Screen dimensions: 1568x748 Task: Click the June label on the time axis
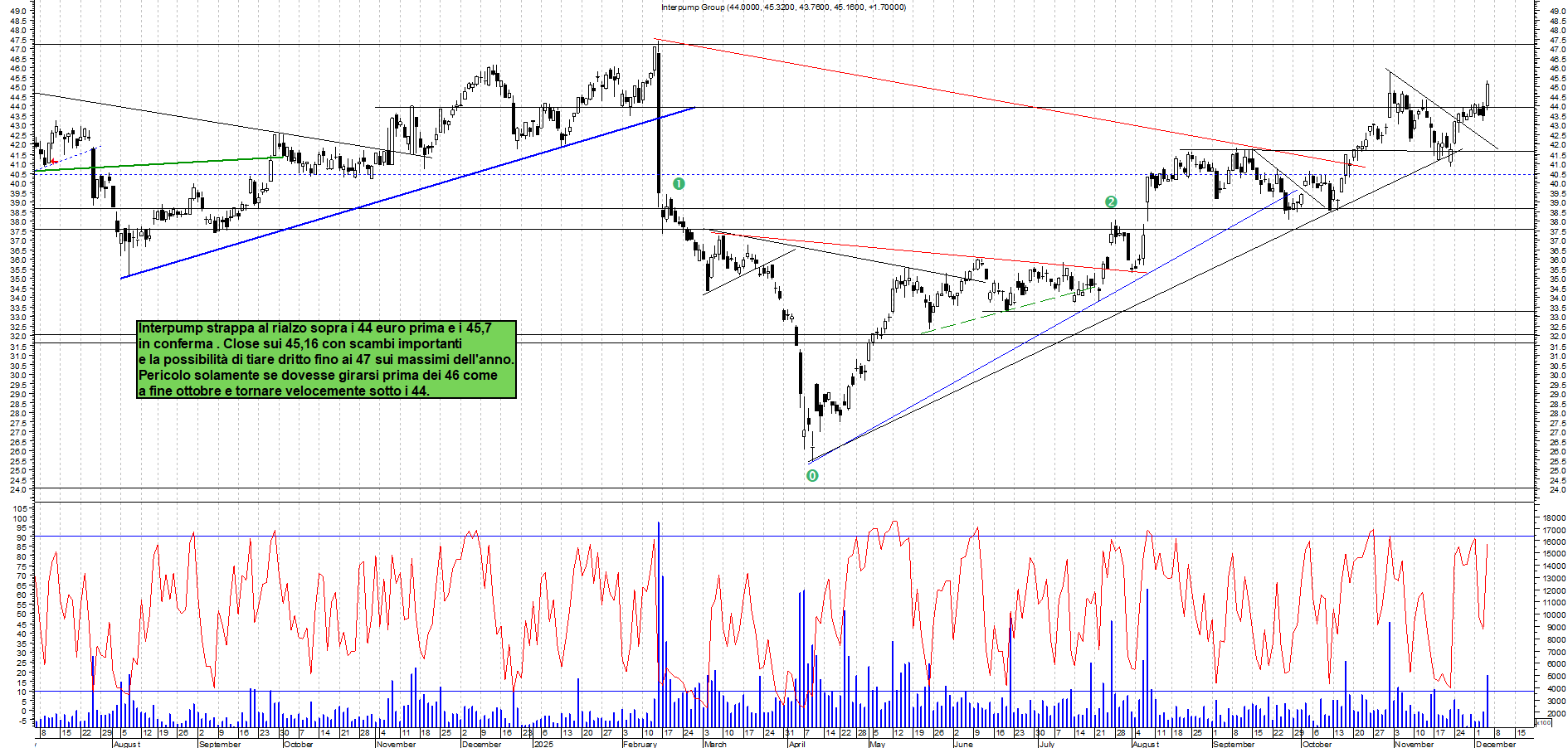(963, 744)
